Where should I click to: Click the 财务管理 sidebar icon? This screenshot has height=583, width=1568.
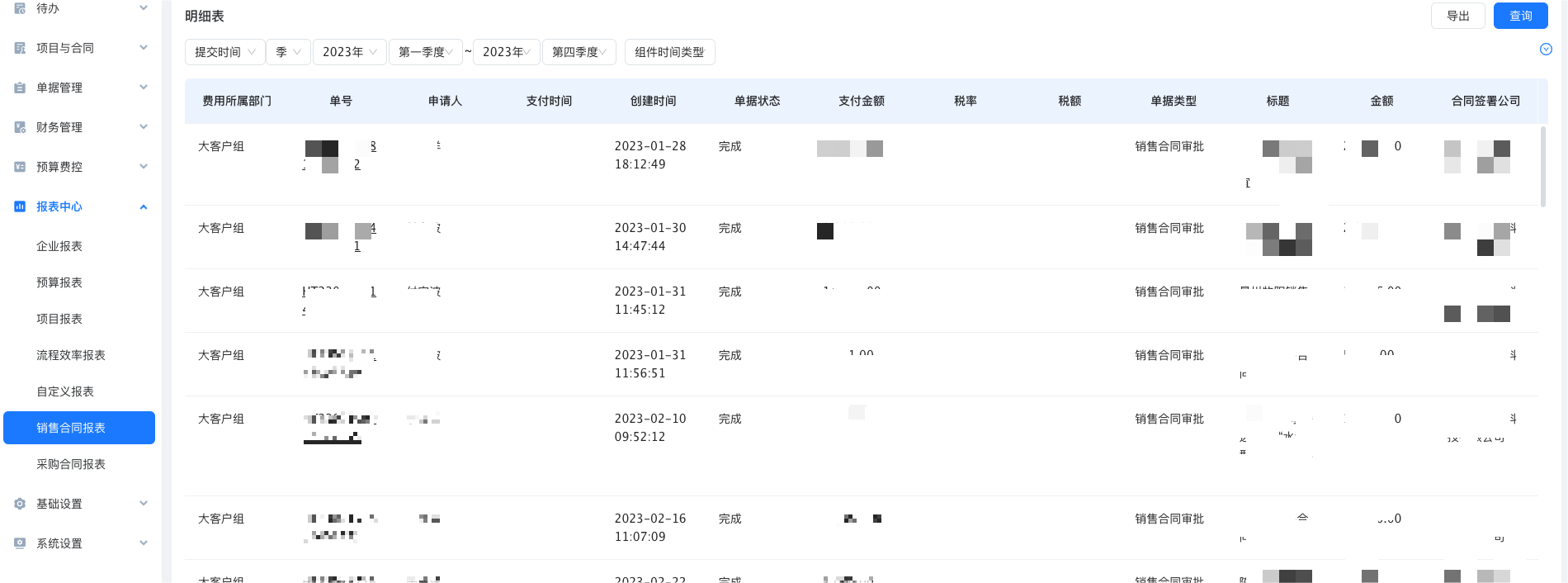[20, 127]
